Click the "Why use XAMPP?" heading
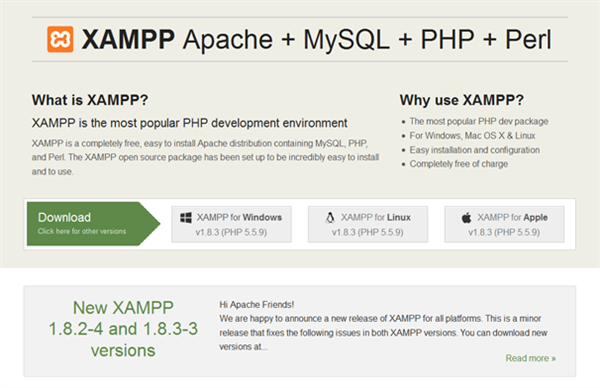Image resolution: width=600 pixels, height=388 pixels. (x=461, y=100)
